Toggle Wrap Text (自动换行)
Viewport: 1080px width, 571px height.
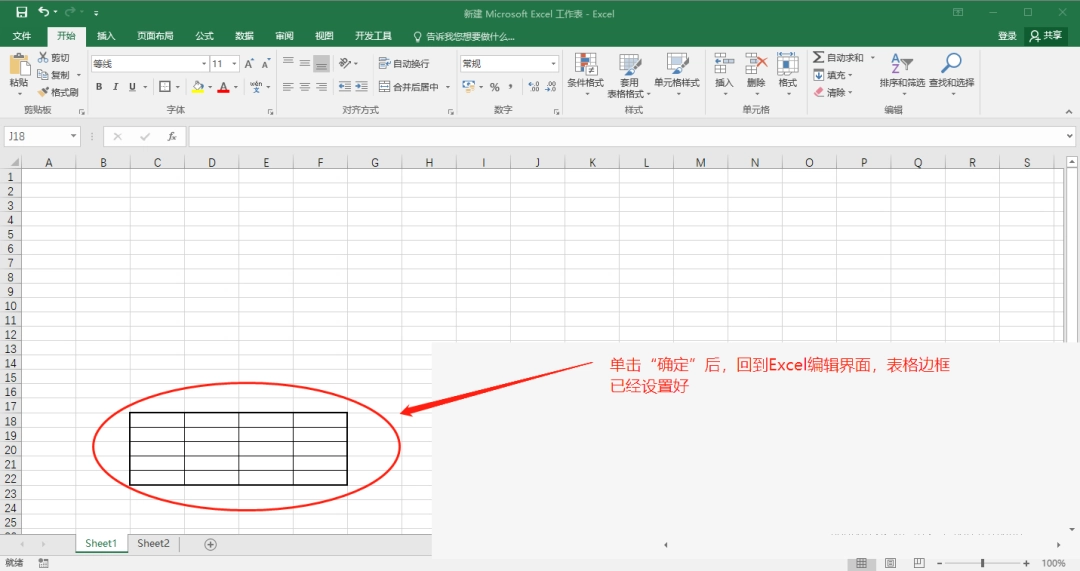(404, 63)
